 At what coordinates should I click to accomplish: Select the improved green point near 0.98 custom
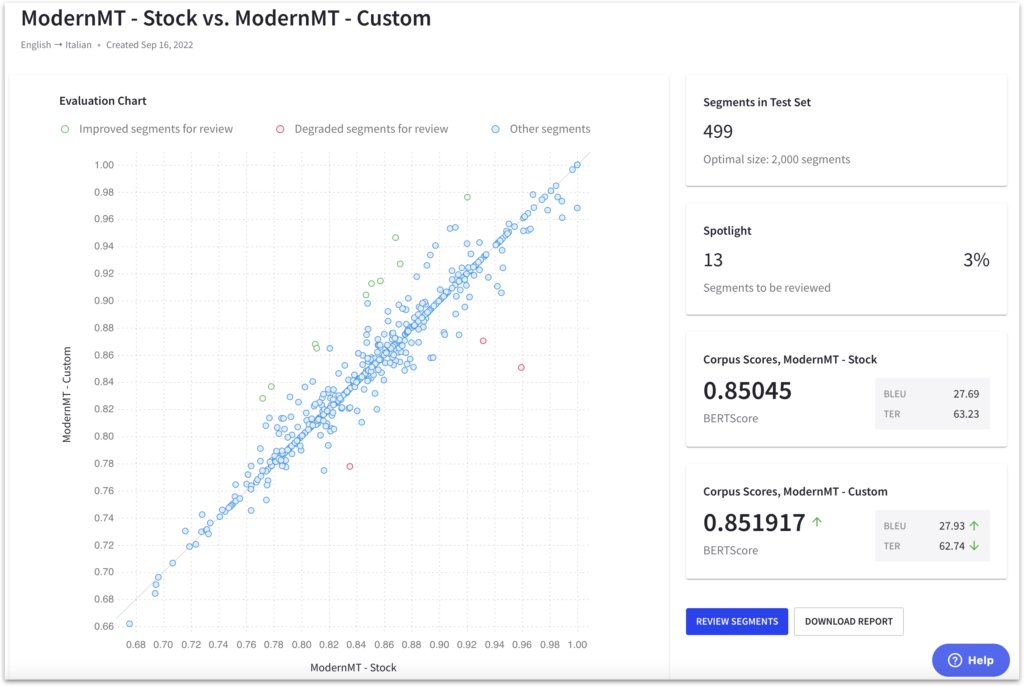point(468,197)
